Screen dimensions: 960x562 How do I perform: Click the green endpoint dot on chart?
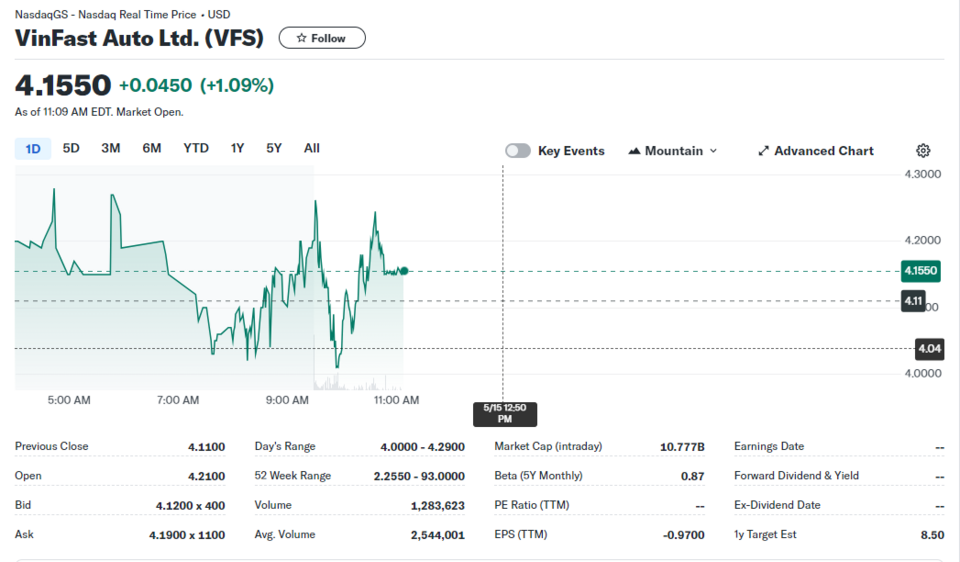coord(404,271)
